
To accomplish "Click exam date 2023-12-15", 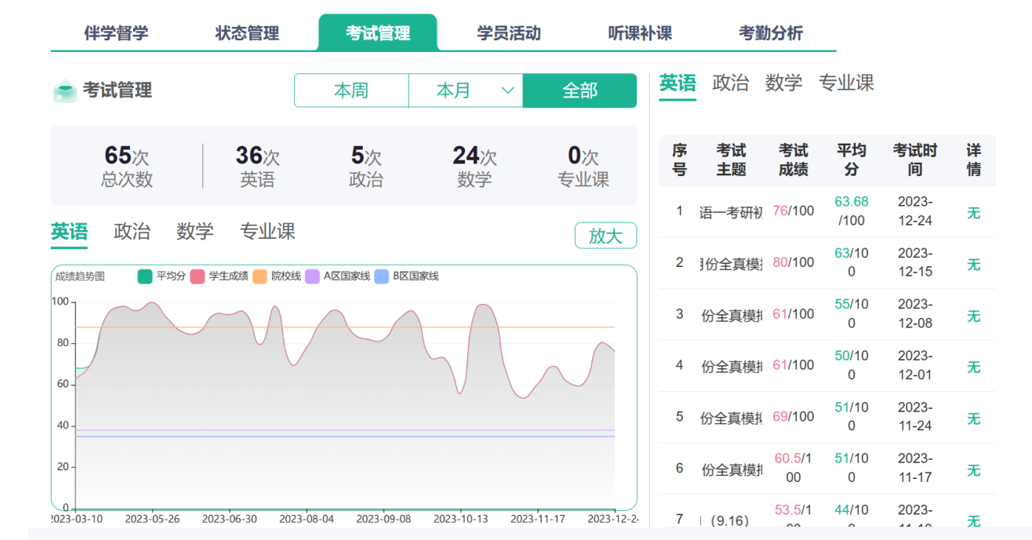I will pos(915,262).
